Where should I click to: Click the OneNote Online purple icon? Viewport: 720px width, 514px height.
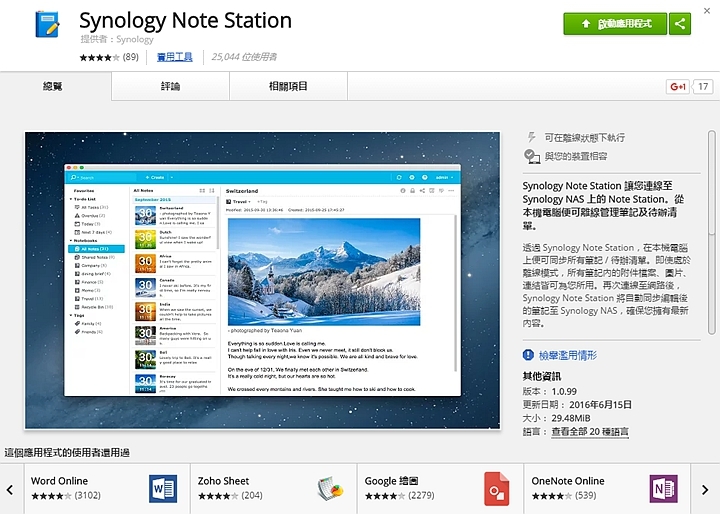[x=664, y=489]
